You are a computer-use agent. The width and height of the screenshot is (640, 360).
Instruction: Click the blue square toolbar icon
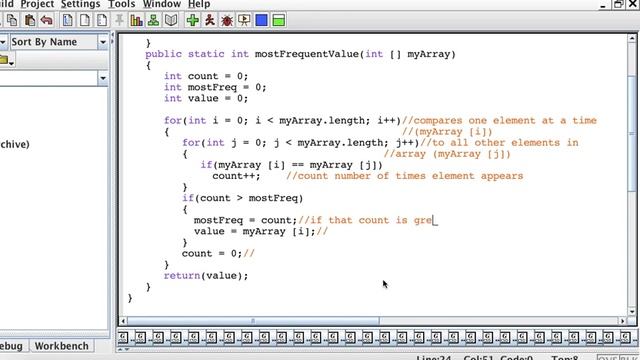(x=262, y=20)
